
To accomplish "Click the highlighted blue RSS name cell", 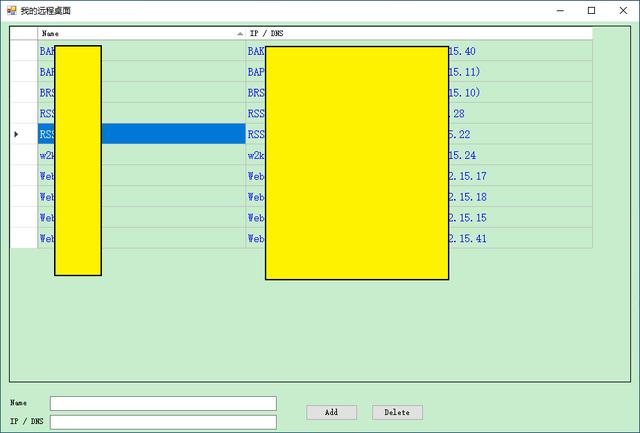I will click(142, 134).
